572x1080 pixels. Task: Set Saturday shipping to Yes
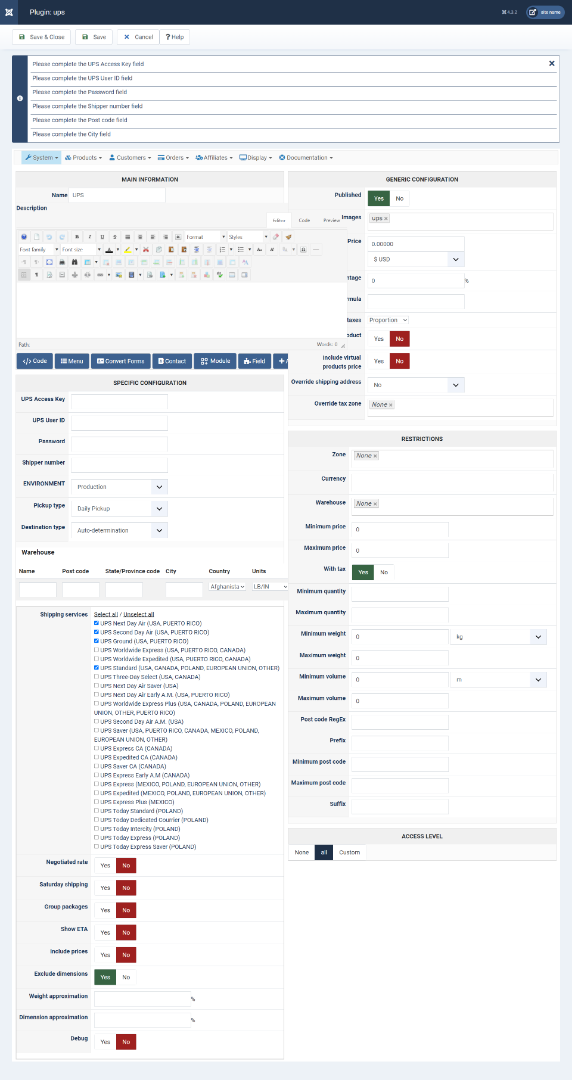click(105, 887)
